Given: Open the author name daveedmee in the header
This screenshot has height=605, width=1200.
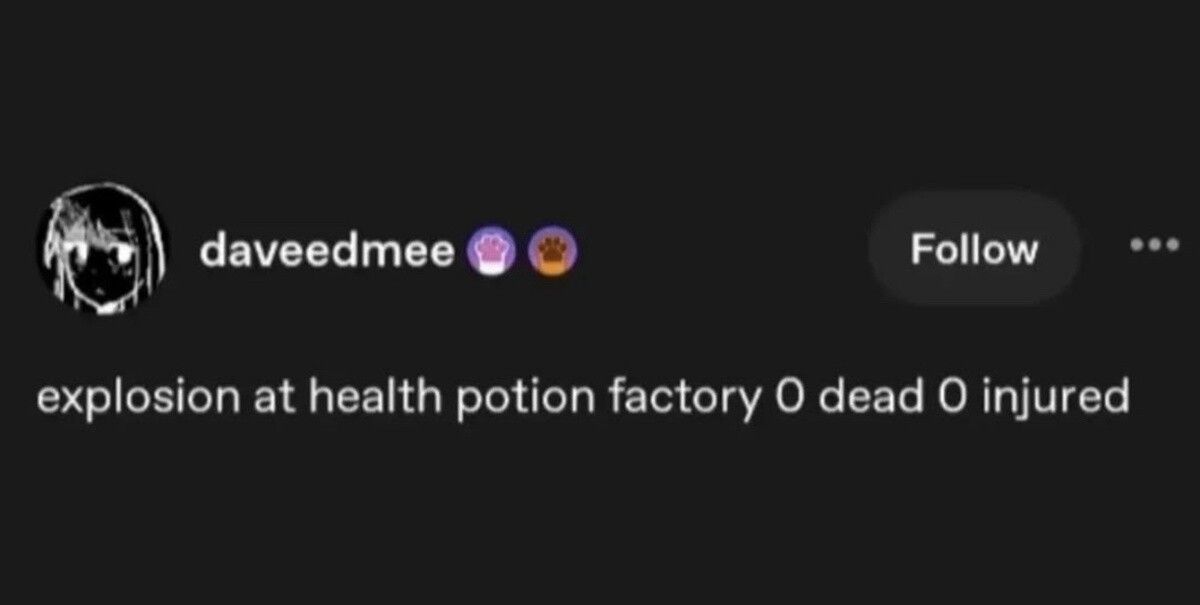Looking at the screenshot, I should 327,251.
